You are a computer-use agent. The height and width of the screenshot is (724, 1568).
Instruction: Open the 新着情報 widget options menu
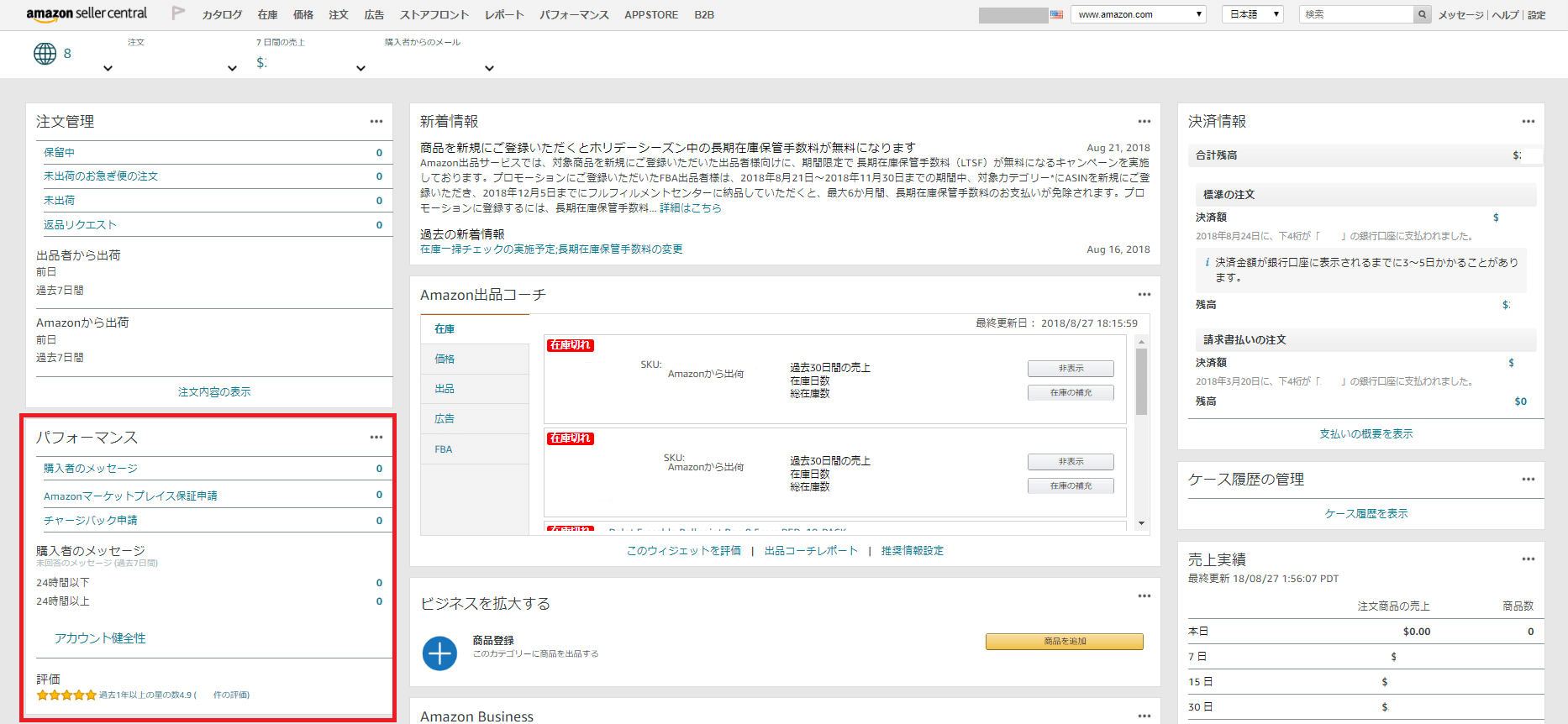coord(1144,122)
